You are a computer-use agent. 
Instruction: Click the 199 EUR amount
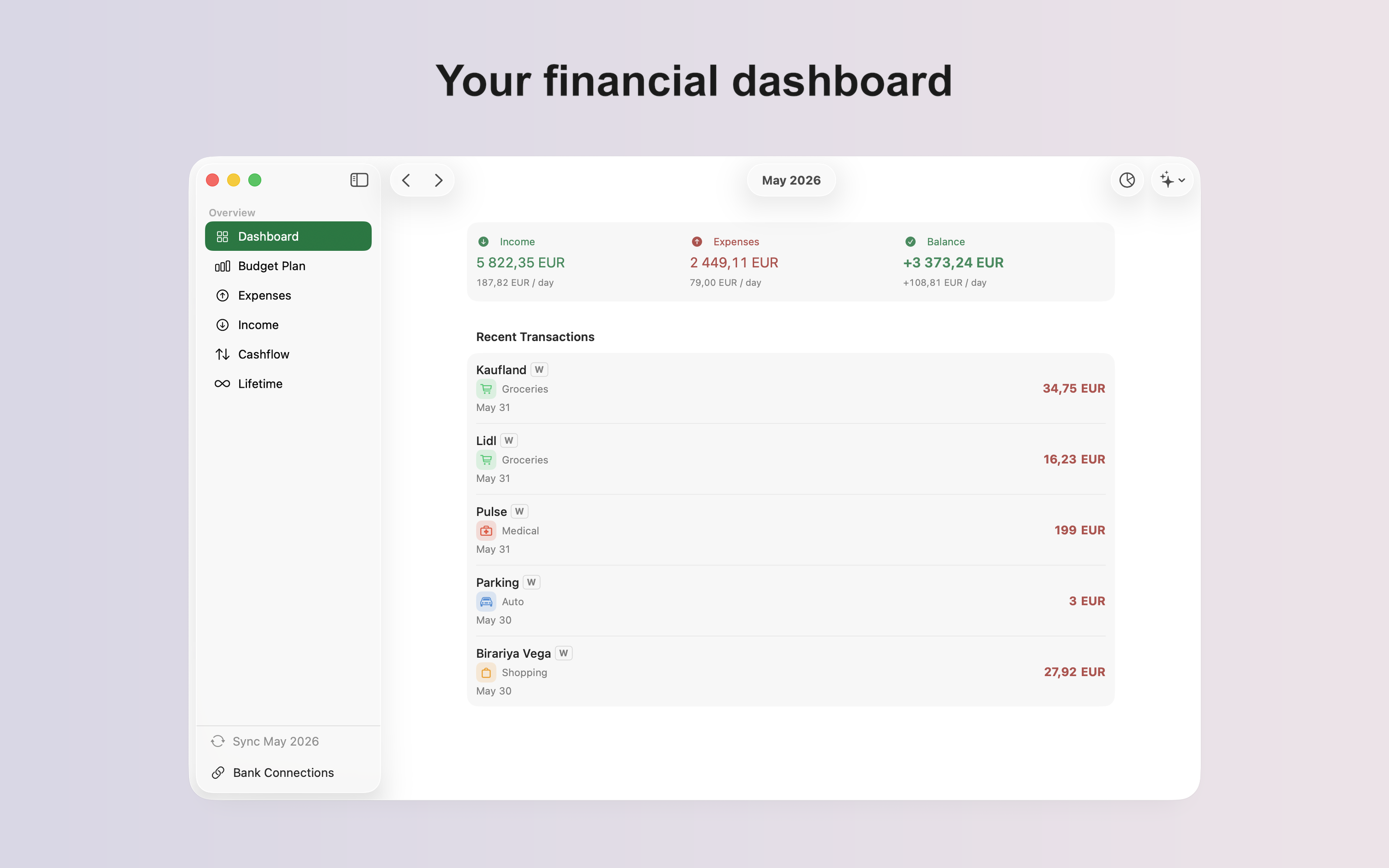1080,530
